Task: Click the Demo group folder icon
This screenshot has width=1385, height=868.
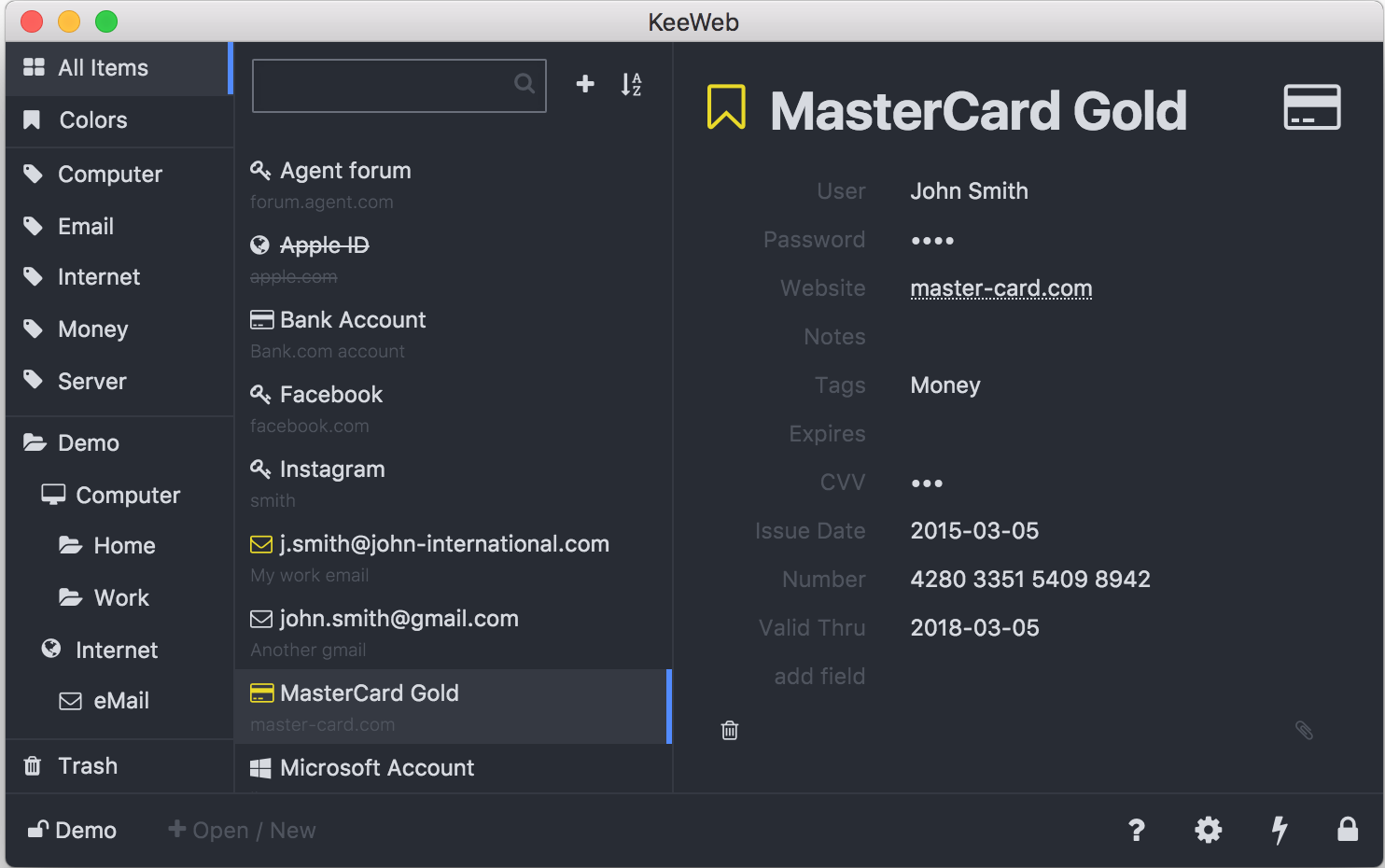Action: click(x=35, y=441)
